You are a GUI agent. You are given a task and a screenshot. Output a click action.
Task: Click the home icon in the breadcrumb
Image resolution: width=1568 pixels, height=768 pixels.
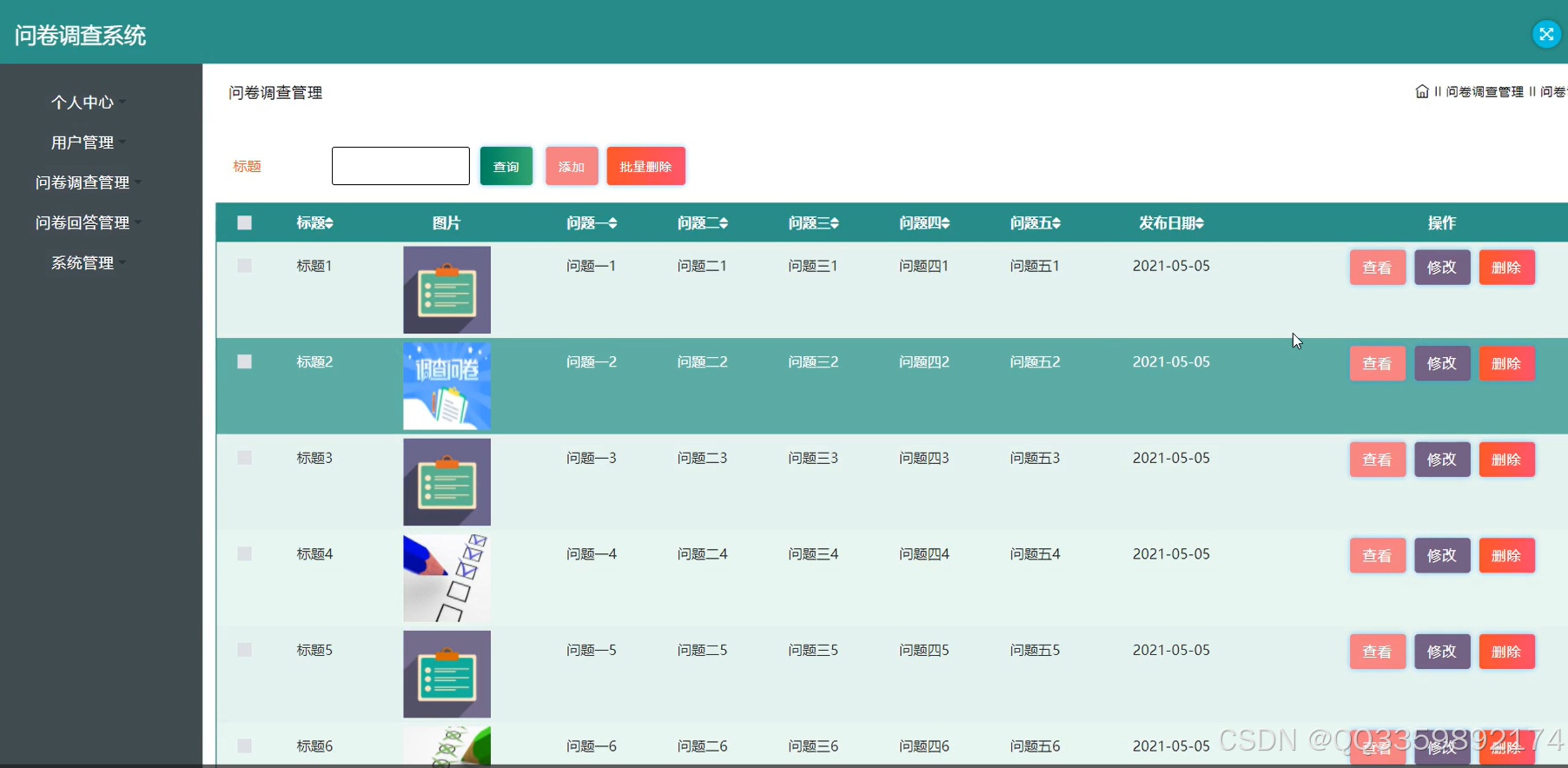click(1422, 91)
